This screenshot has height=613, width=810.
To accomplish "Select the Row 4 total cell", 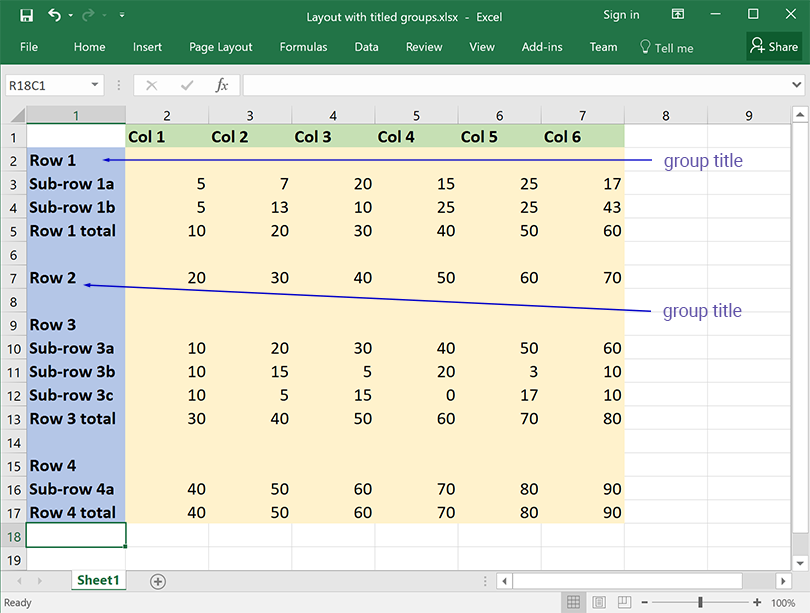I will [x=76, y=512].
